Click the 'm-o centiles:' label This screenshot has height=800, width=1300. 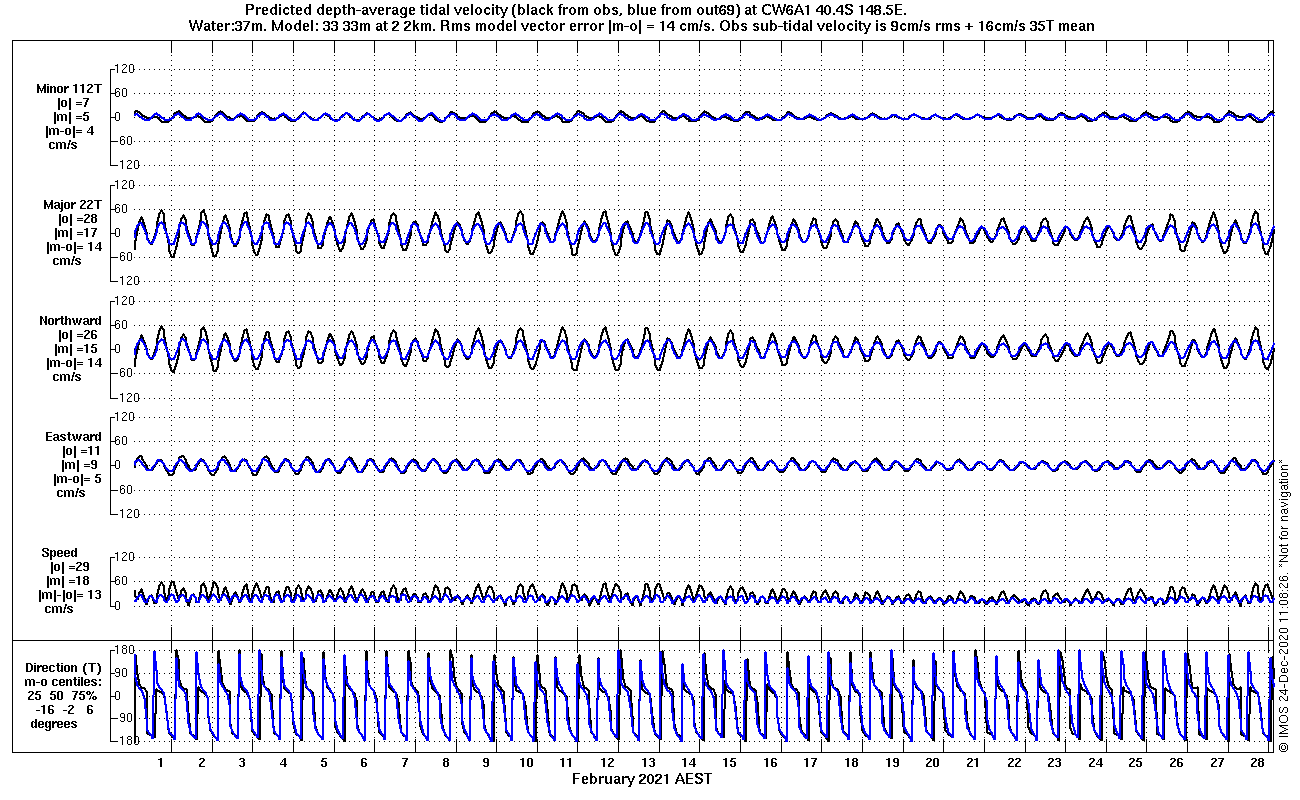(x=64, y=682)
